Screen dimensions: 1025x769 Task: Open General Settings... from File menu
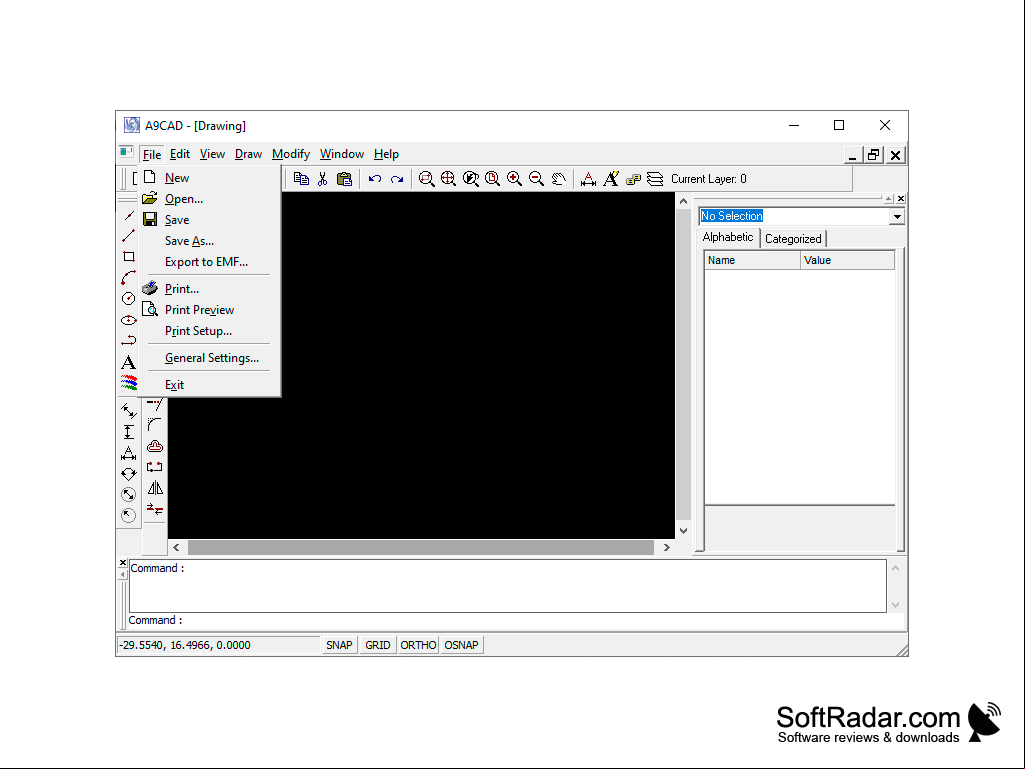click(x=209, y=358)
